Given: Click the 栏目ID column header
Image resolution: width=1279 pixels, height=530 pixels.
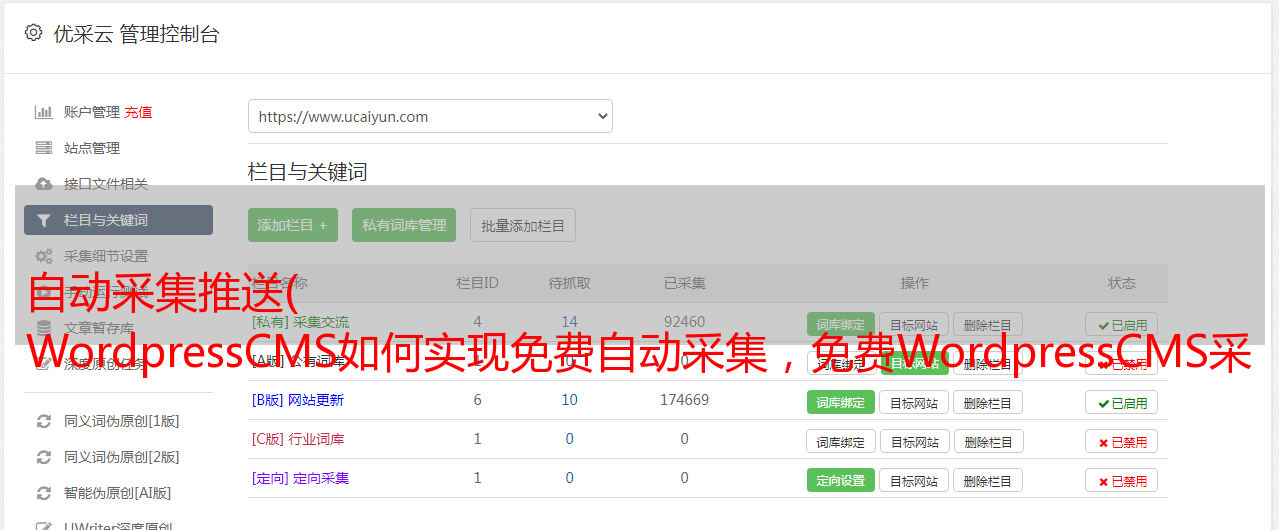Looking at the screenshot, I should (x=477, y=283).
